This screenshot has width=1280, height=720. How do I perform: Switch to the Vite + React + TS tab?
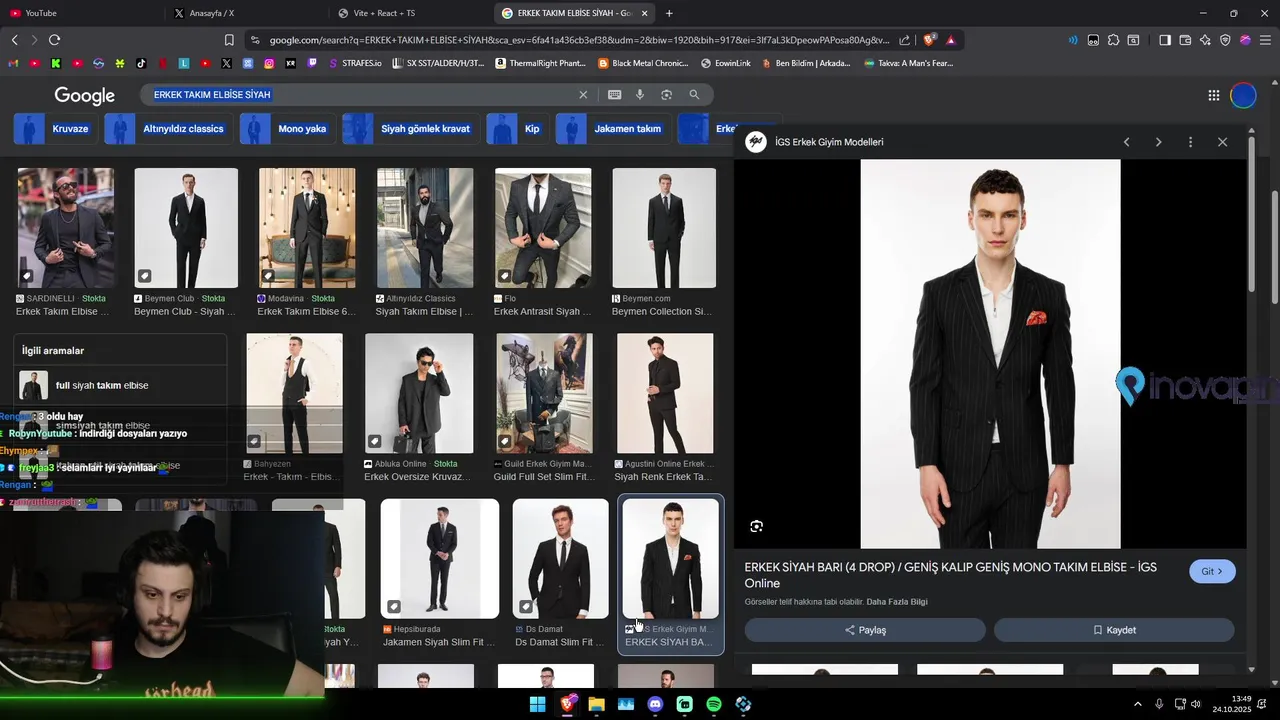tap(410, 13)
